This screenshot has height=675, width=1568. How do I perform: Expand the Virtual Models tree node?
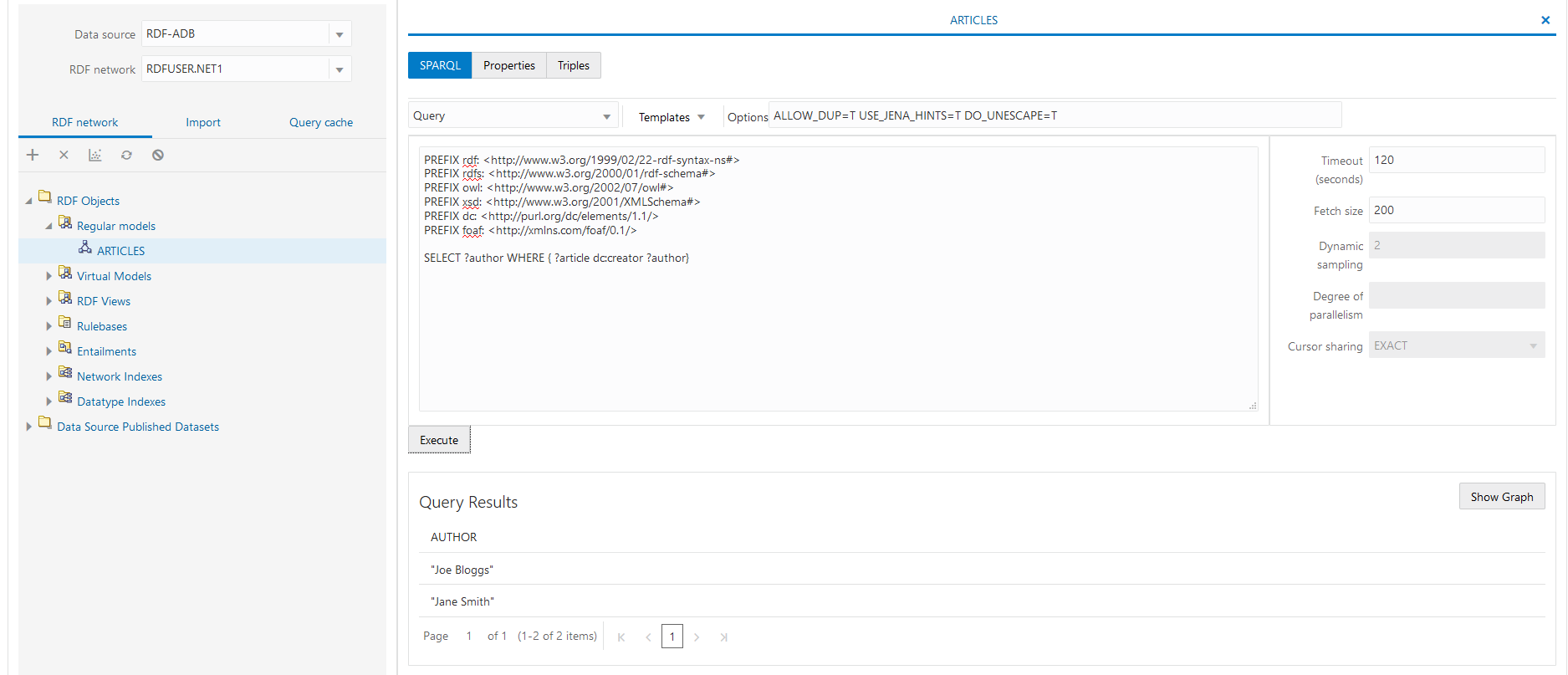[49, 276]
